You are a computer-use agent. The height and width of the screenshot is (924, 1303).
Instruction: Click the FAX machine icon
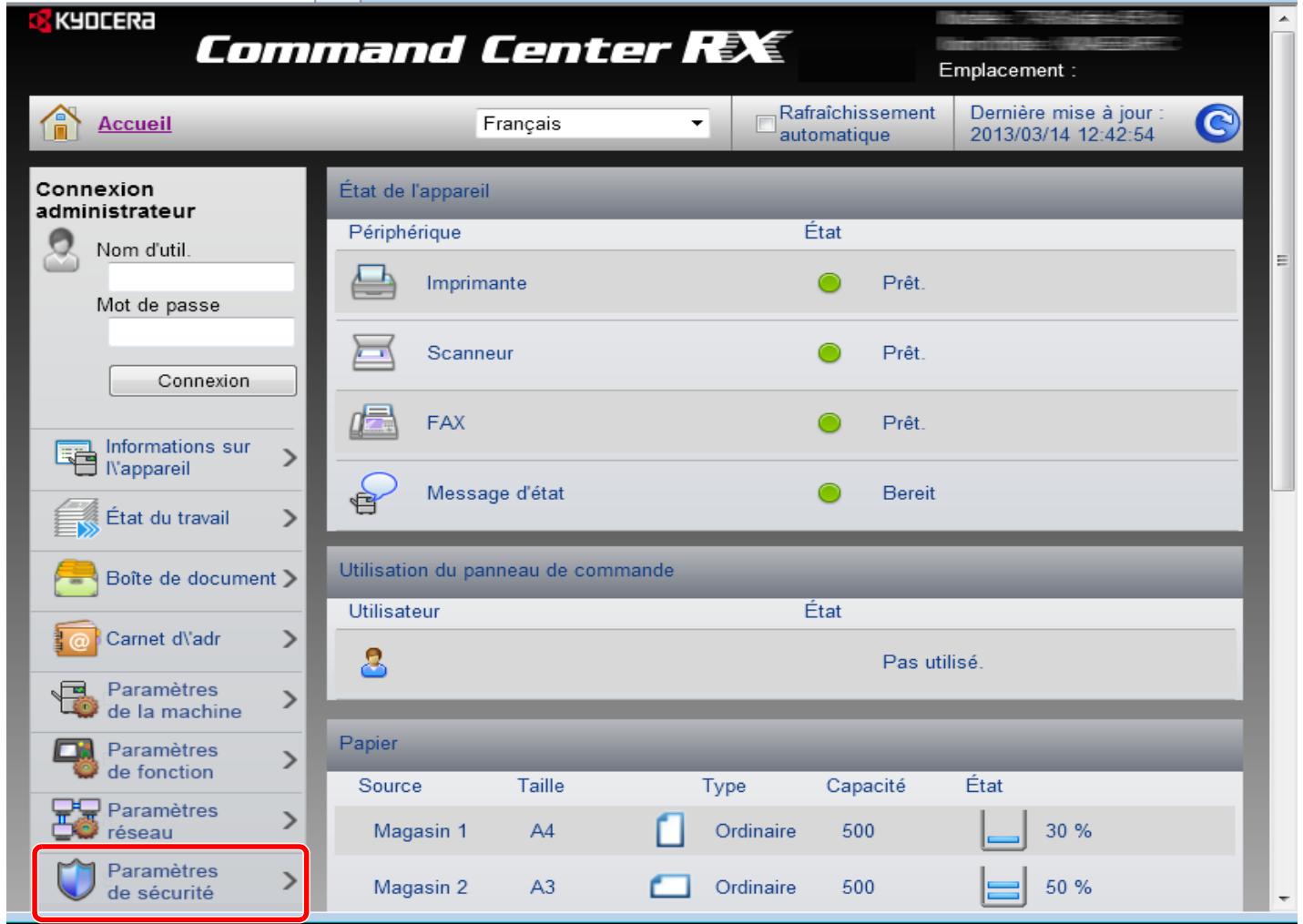pyautogui.click(x=373, y=422)
